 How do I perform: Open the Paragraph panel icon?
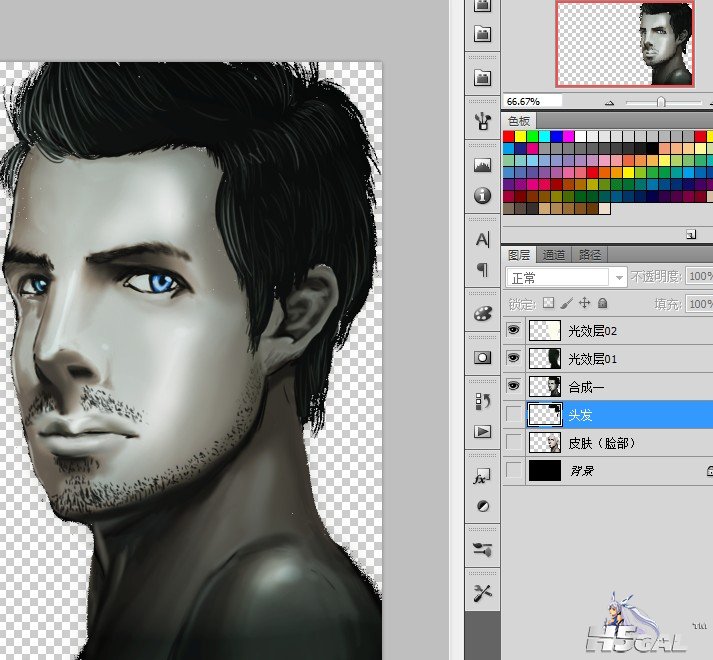click(x=483, y=269)
